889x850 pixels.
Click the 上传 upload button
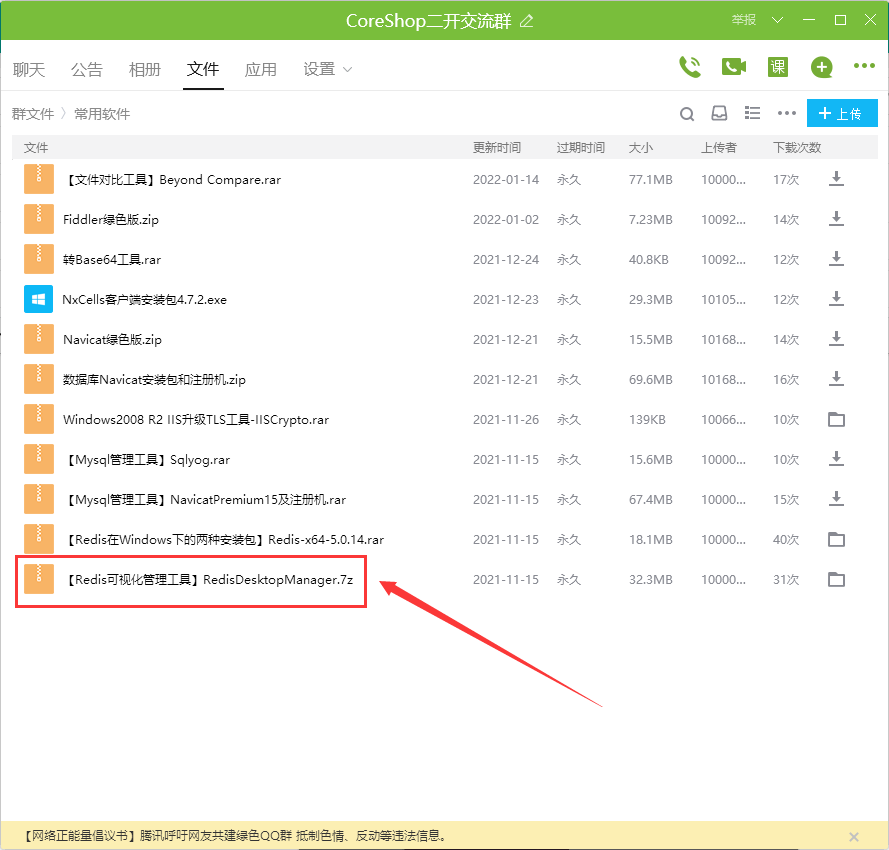(x=842, y=114)
